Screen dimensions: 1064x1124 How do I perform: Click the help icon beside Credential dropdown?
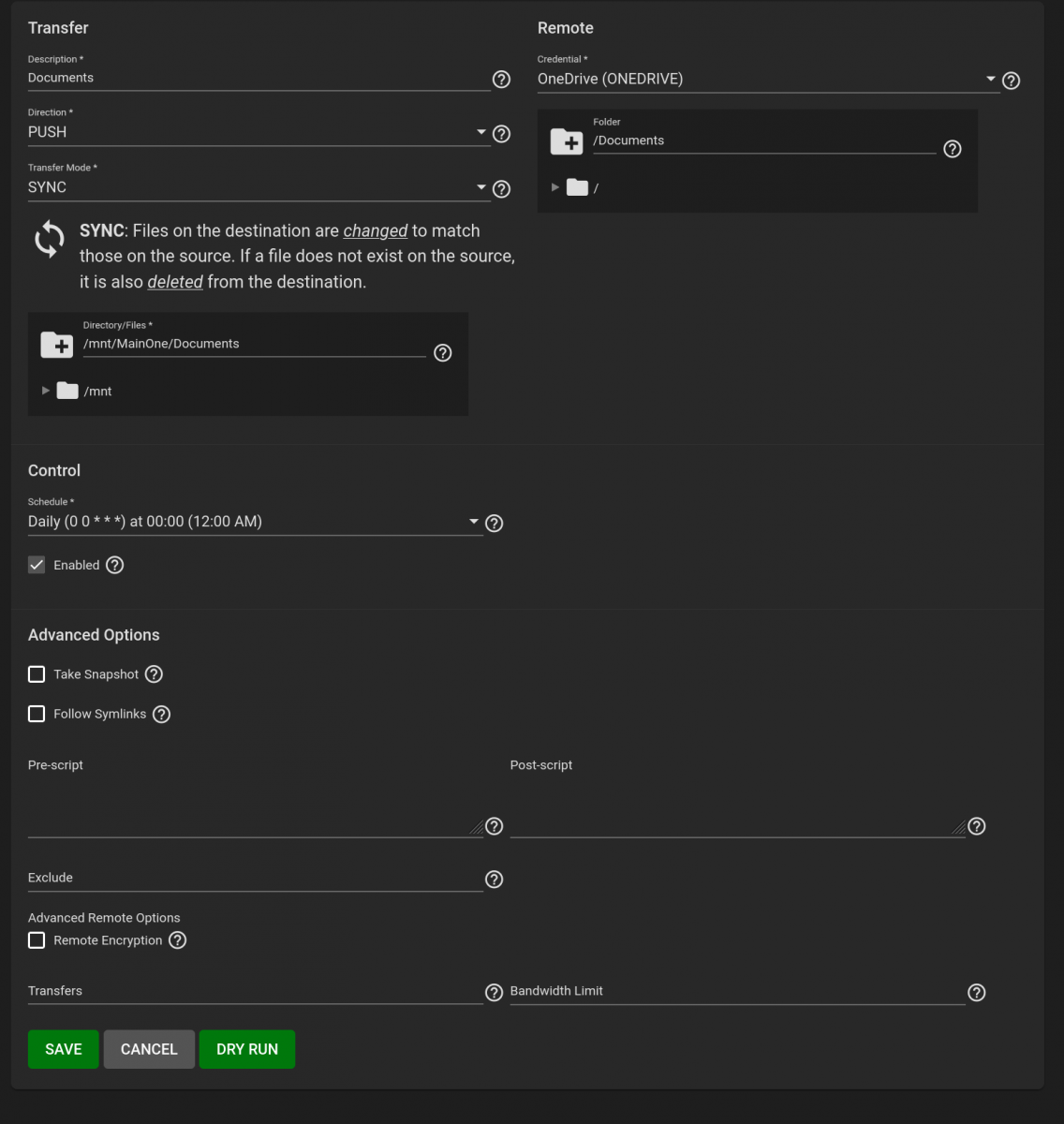tap(1011, 81)
